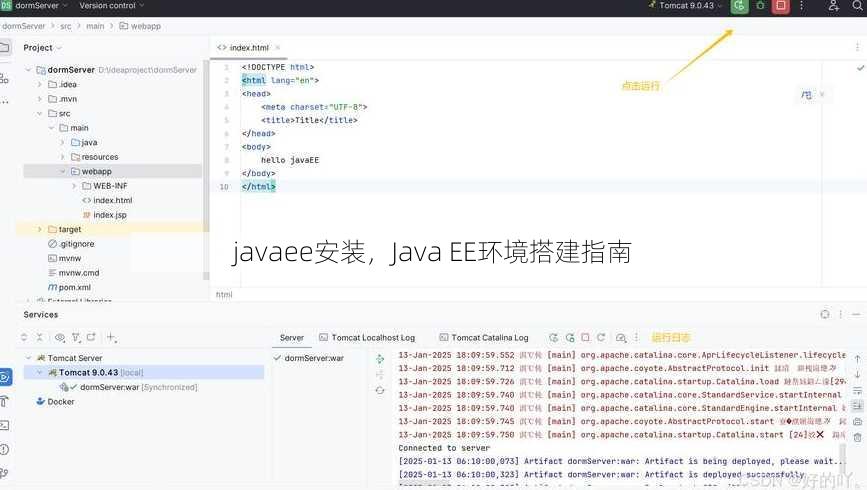Expand the .idea folder

tap(39, 85)
